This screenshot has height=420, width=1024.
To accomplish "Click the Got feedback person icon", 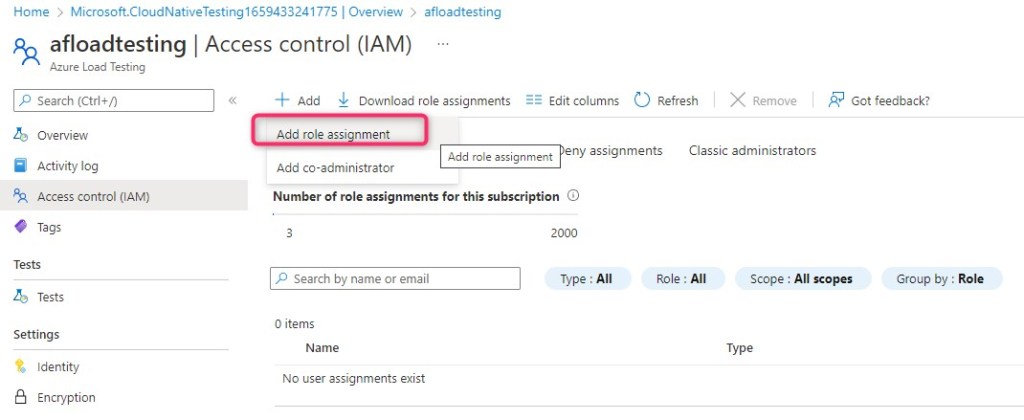I will tap(837, 100).
